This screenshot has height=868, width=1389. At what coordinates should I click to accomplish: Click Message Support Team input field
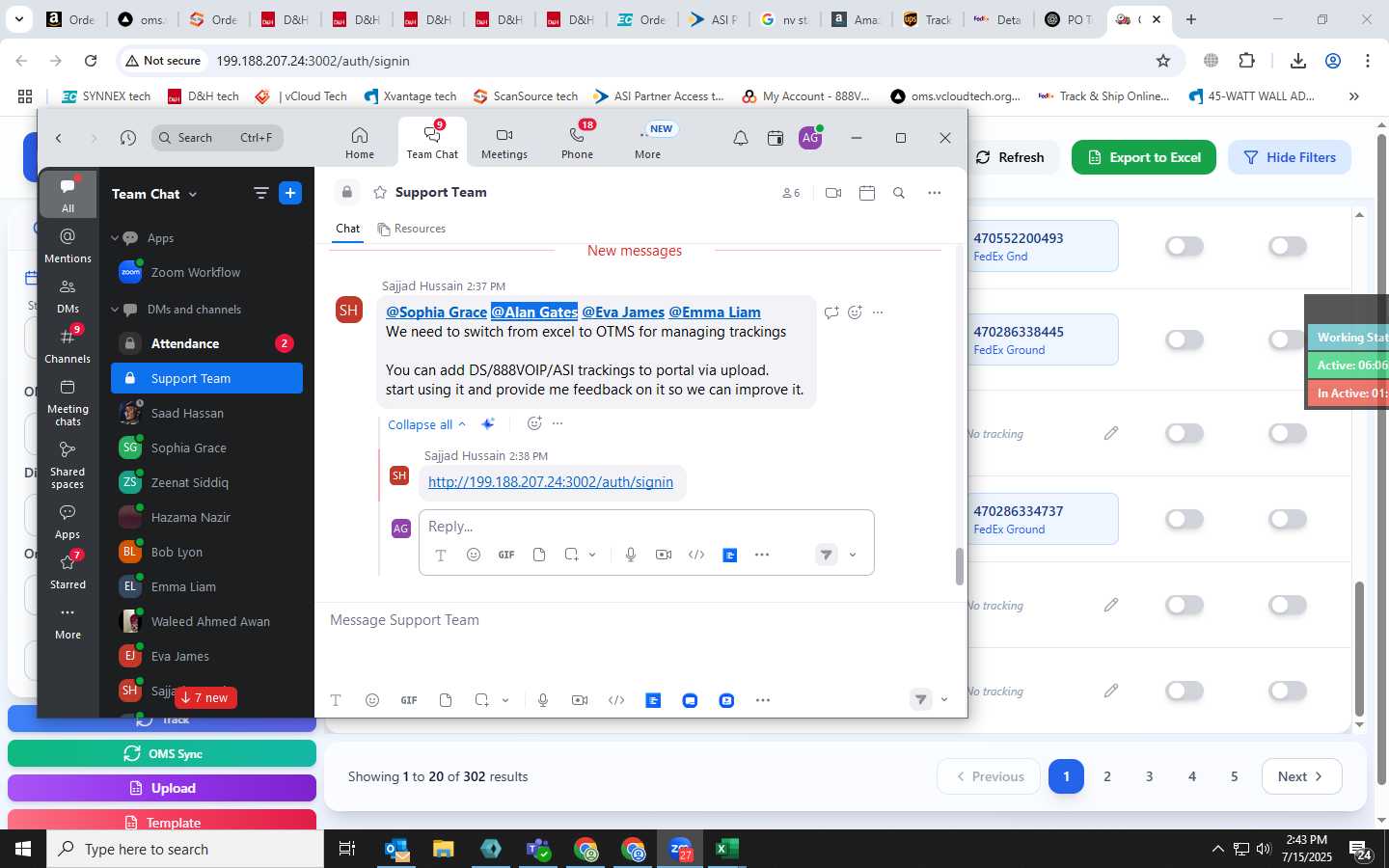coord(640,620)
